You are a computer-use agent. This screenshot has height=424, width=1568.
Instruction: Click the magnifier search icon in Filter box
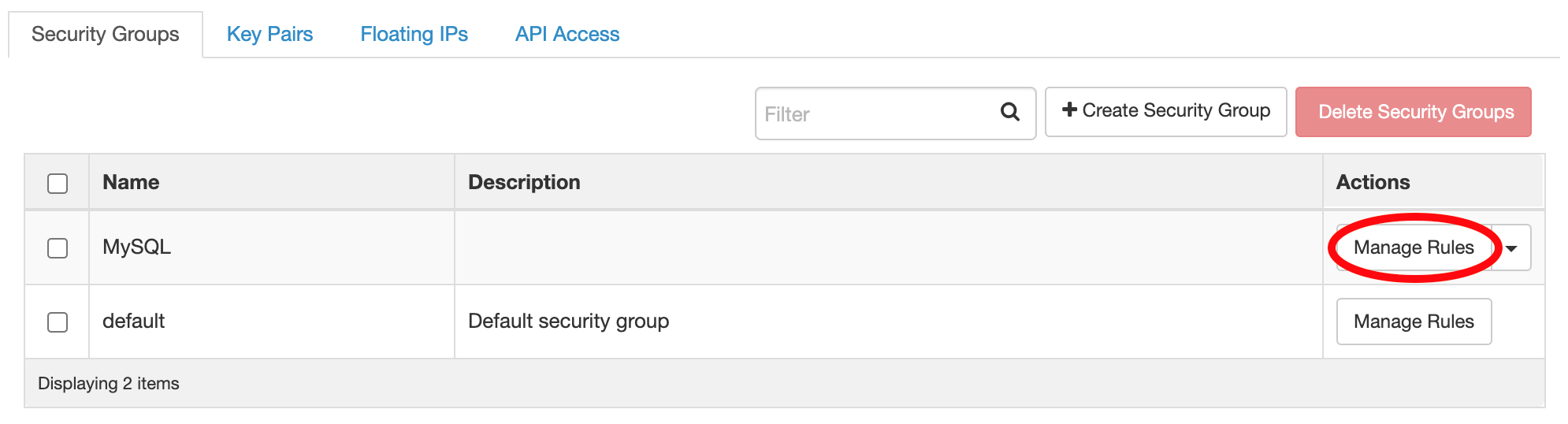click(1009, 112)
